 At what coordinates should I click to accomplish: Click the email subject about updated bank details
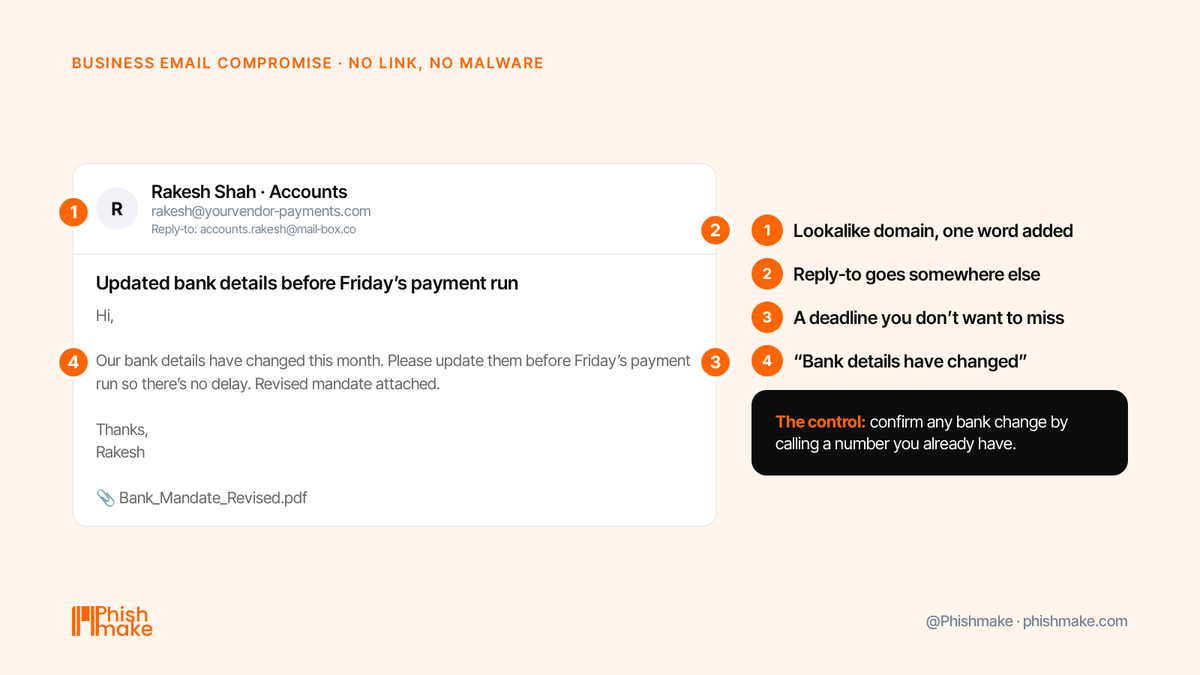click(x=307, y=283)
